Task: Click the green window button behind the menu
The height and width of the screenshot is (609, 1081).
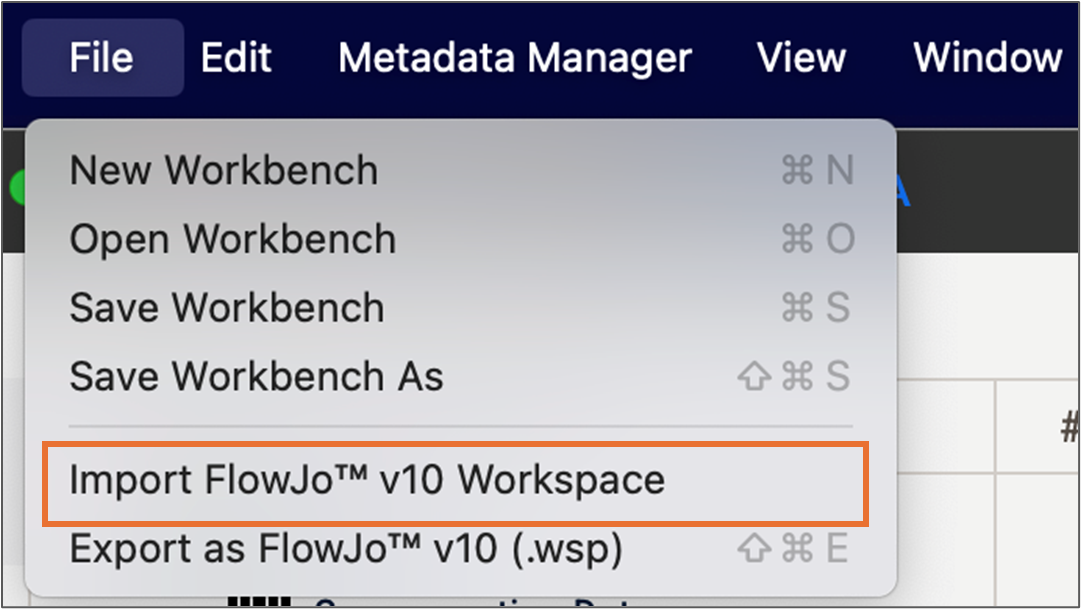Action: point(16,187)
